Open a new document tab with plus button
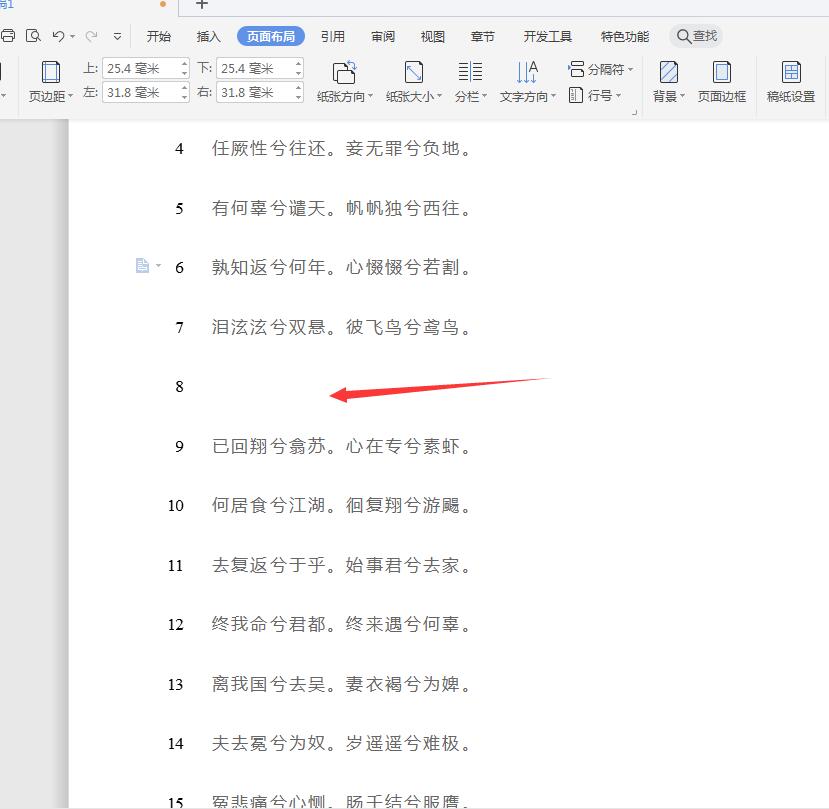The height and width of the screenshot is (809, 829). [201, 7]
